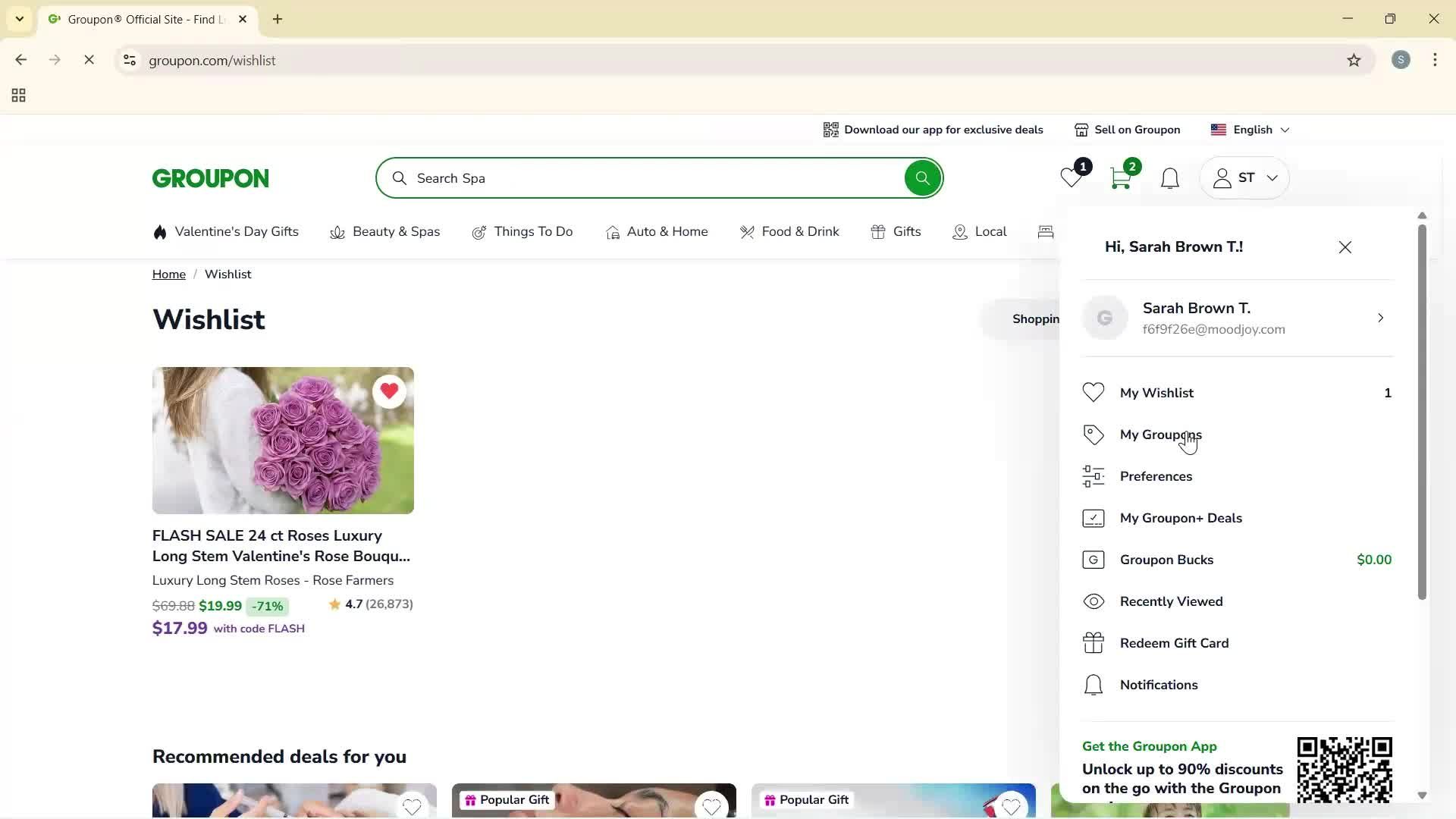The image size is (1456, 819).
Task: Open Groupon Bucks from the account menu
Action: tap(1167, 560)
